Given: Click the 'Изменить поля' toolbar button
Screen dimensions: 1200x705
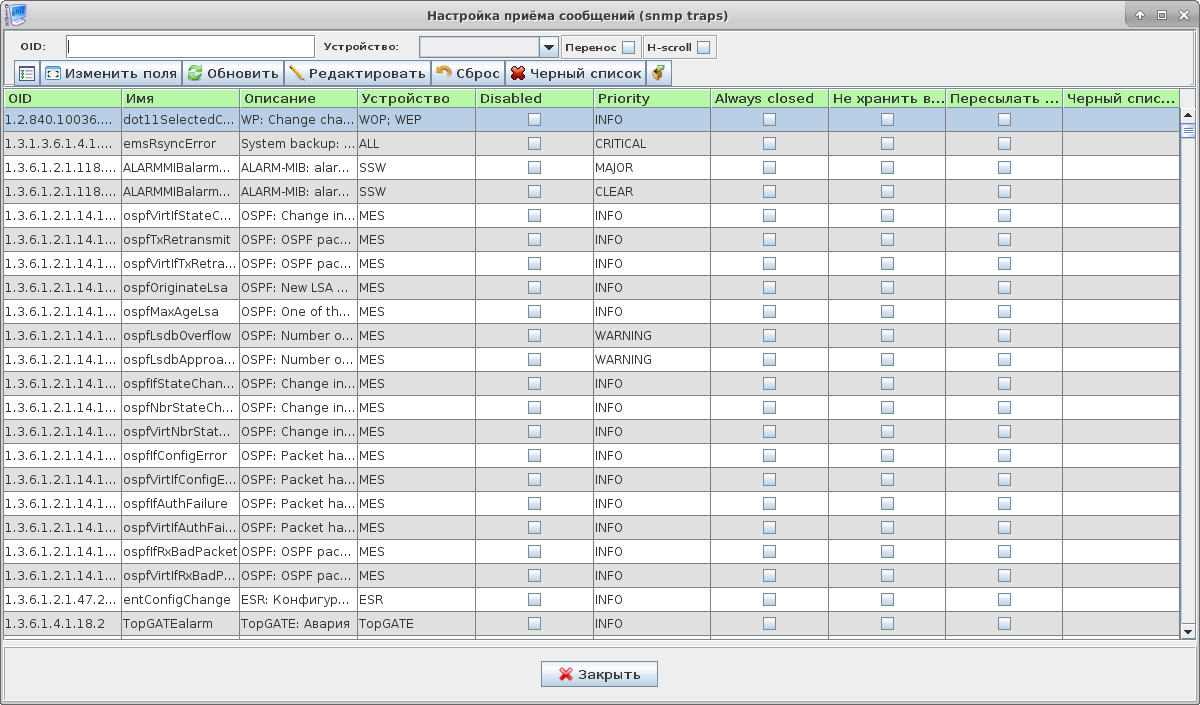Looking at the screenshot, I should point(110,73).
